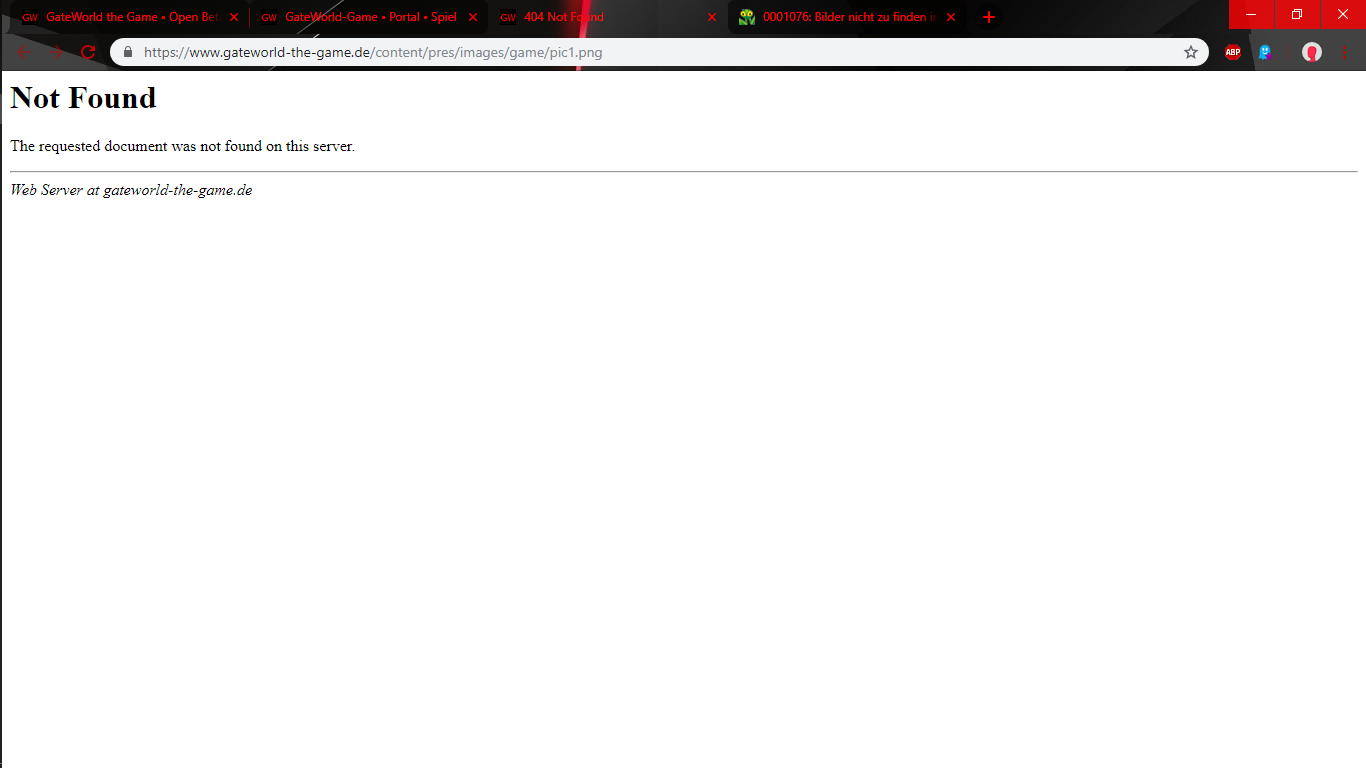Open the blue ghost extension icon

point(1265,52)
